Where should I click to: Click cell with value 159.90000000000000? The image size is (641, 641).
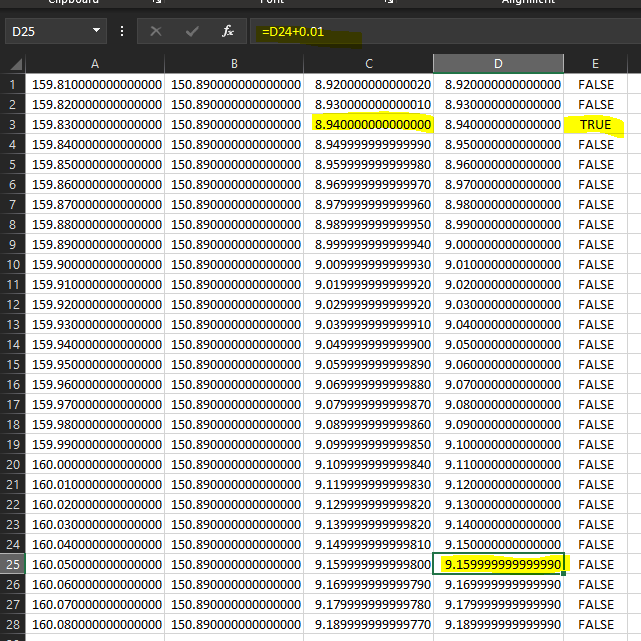pos(95,264)
